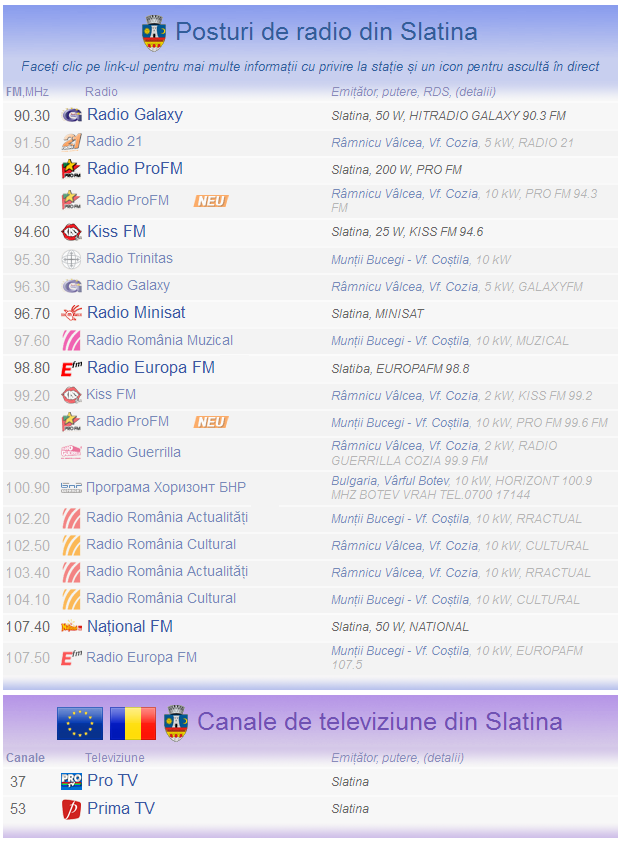Click the NEU badge in the 99.60 row
Viewport: 623px width, 843px height.
[211, 423]
